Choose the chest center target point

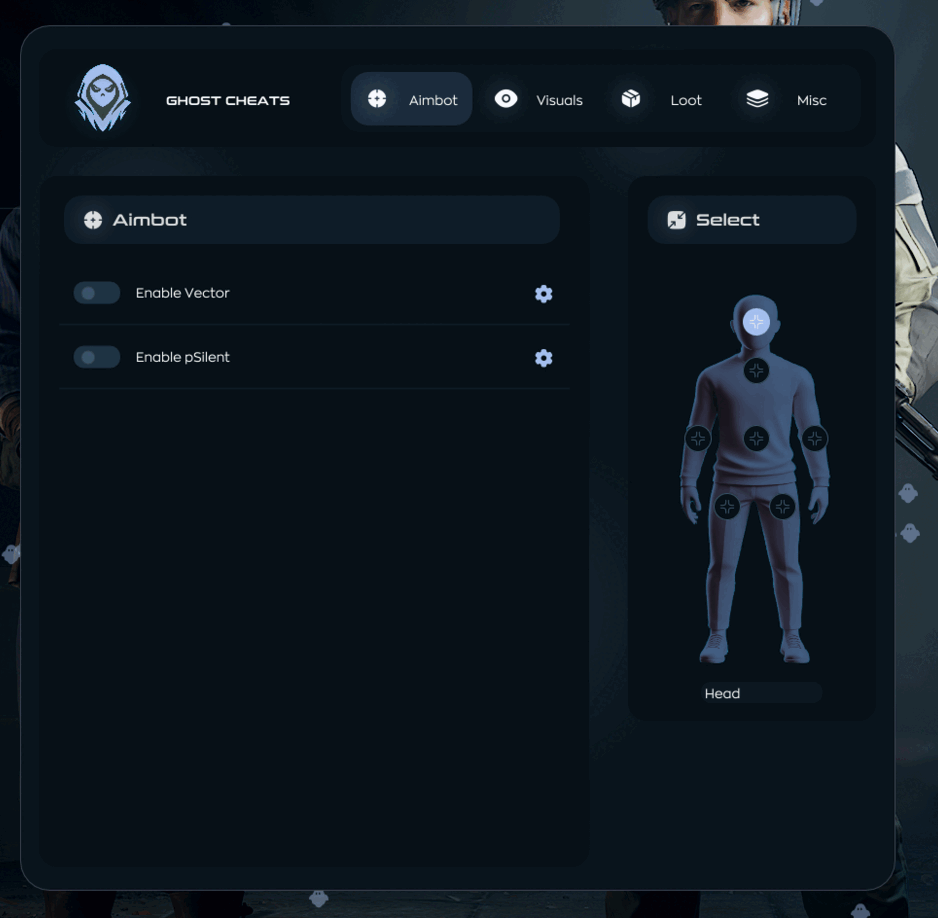point(756,438)
